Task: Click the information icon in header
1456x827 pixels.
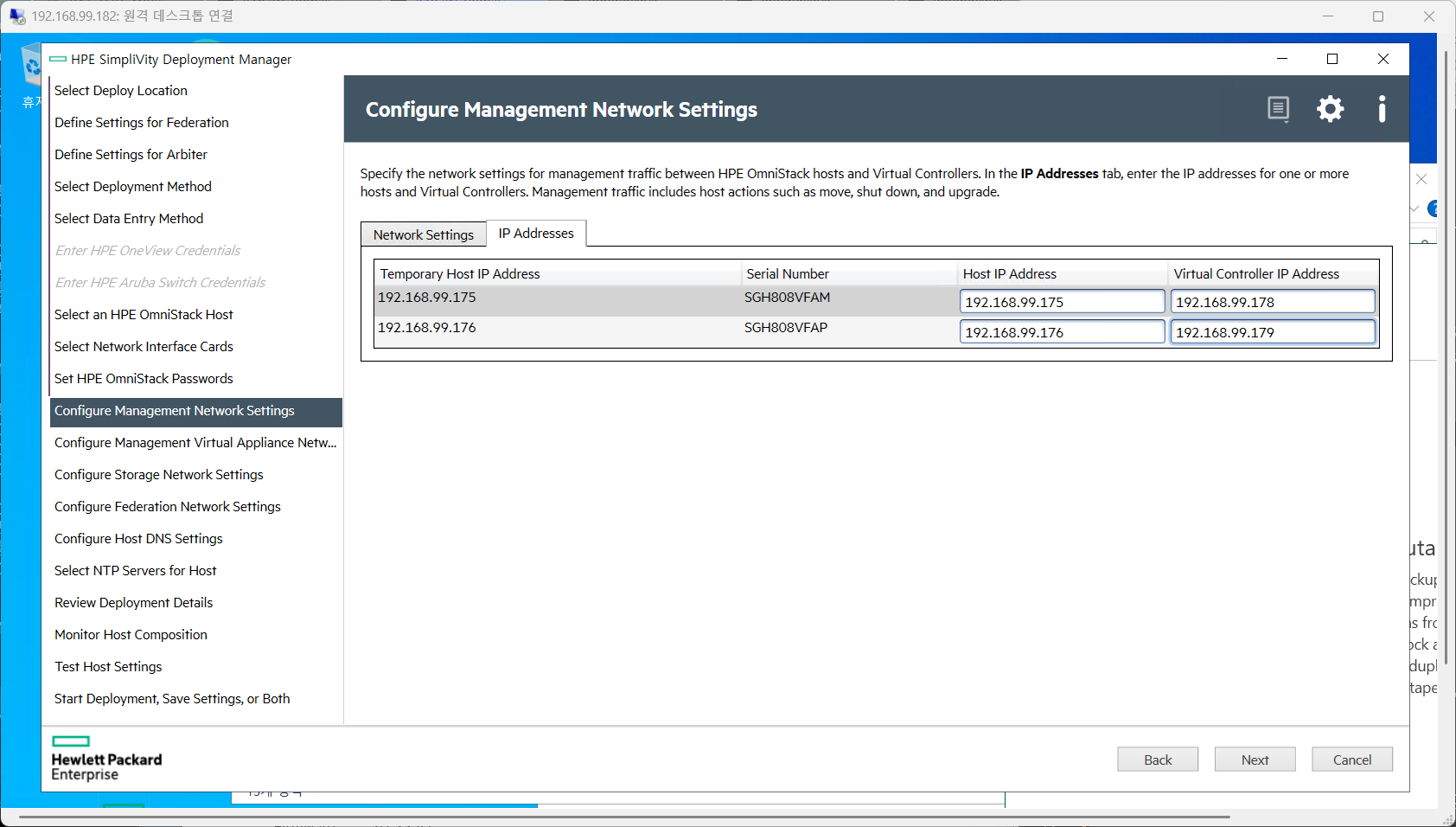Action: tap(1382, 109)
